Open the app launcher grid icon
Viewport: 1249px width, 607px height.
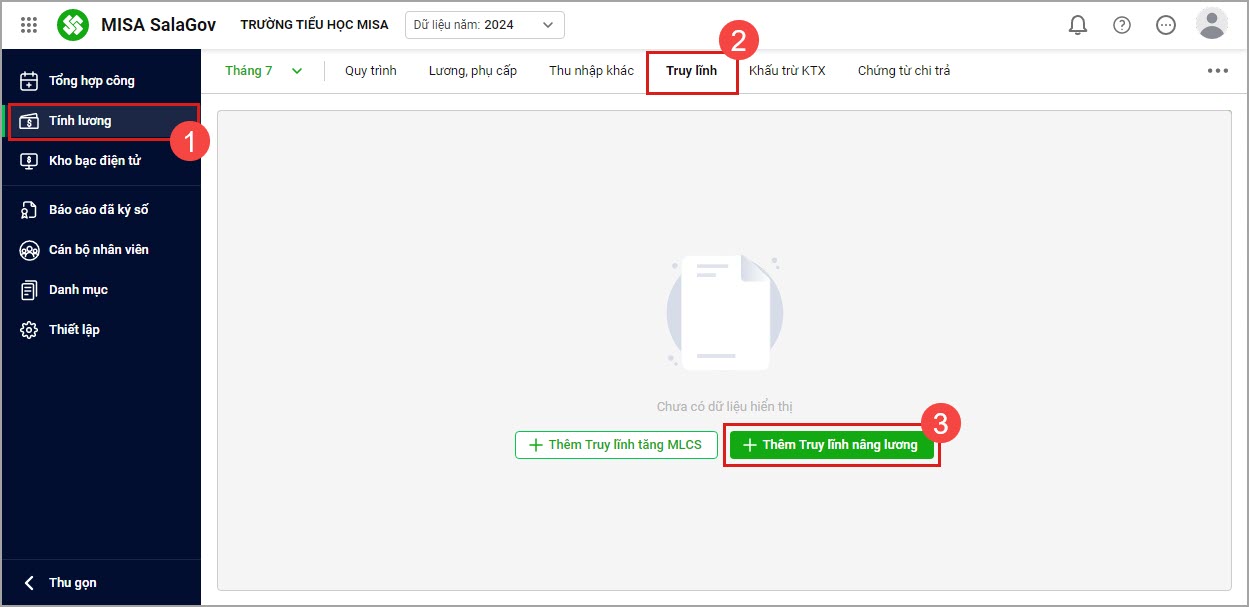[x=29, y=25]
